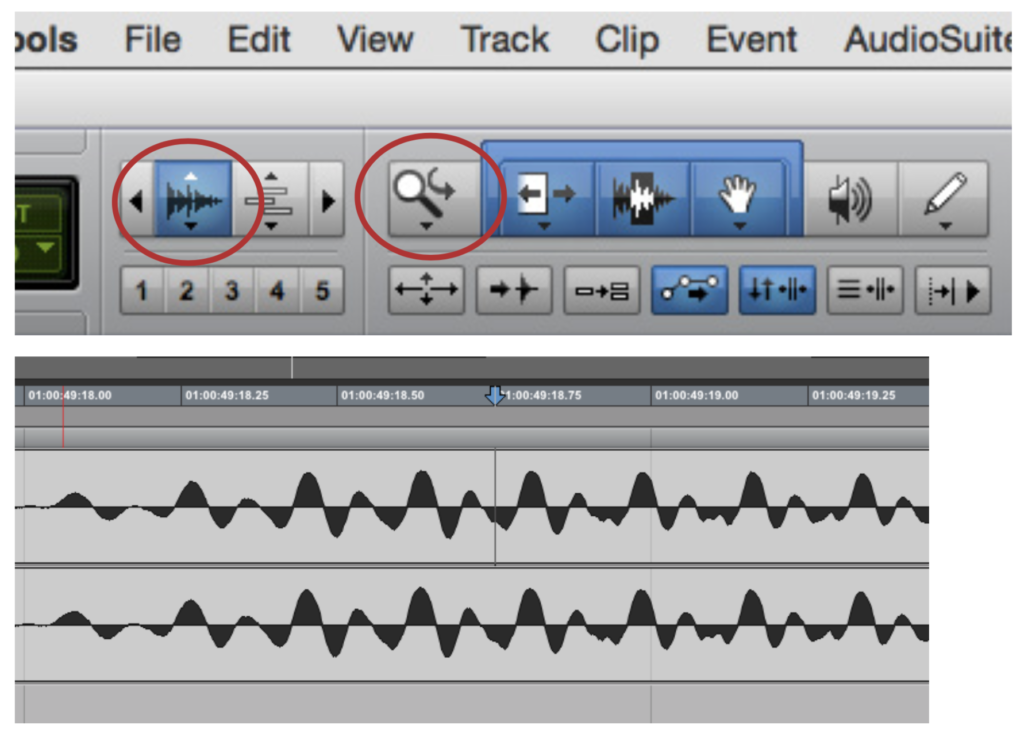Open the Edit menu
The height and width of the screenshot is (737, 1024).
point(259,40)
